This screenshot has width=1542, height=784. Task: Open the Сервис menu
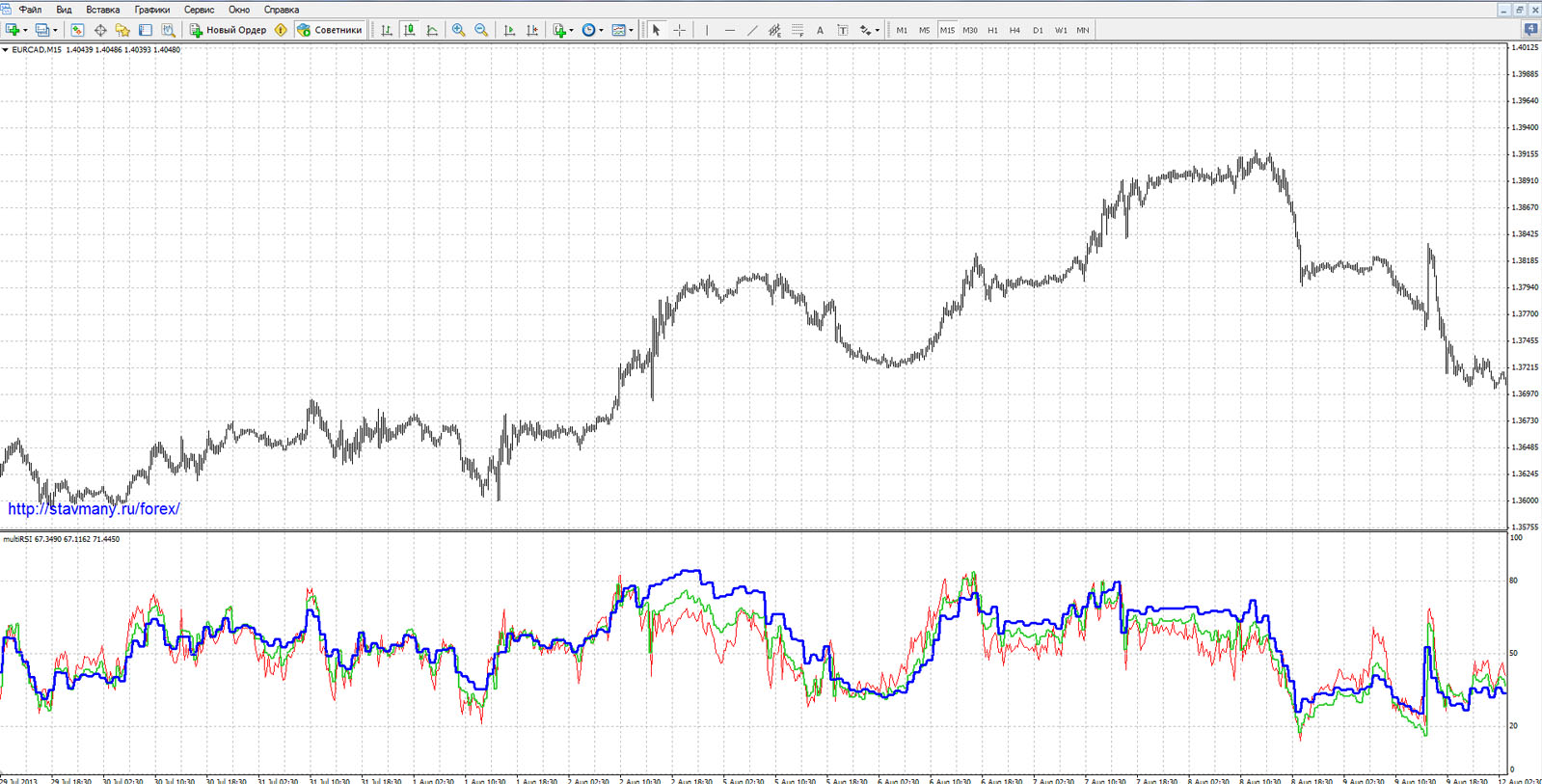point(199,10)
